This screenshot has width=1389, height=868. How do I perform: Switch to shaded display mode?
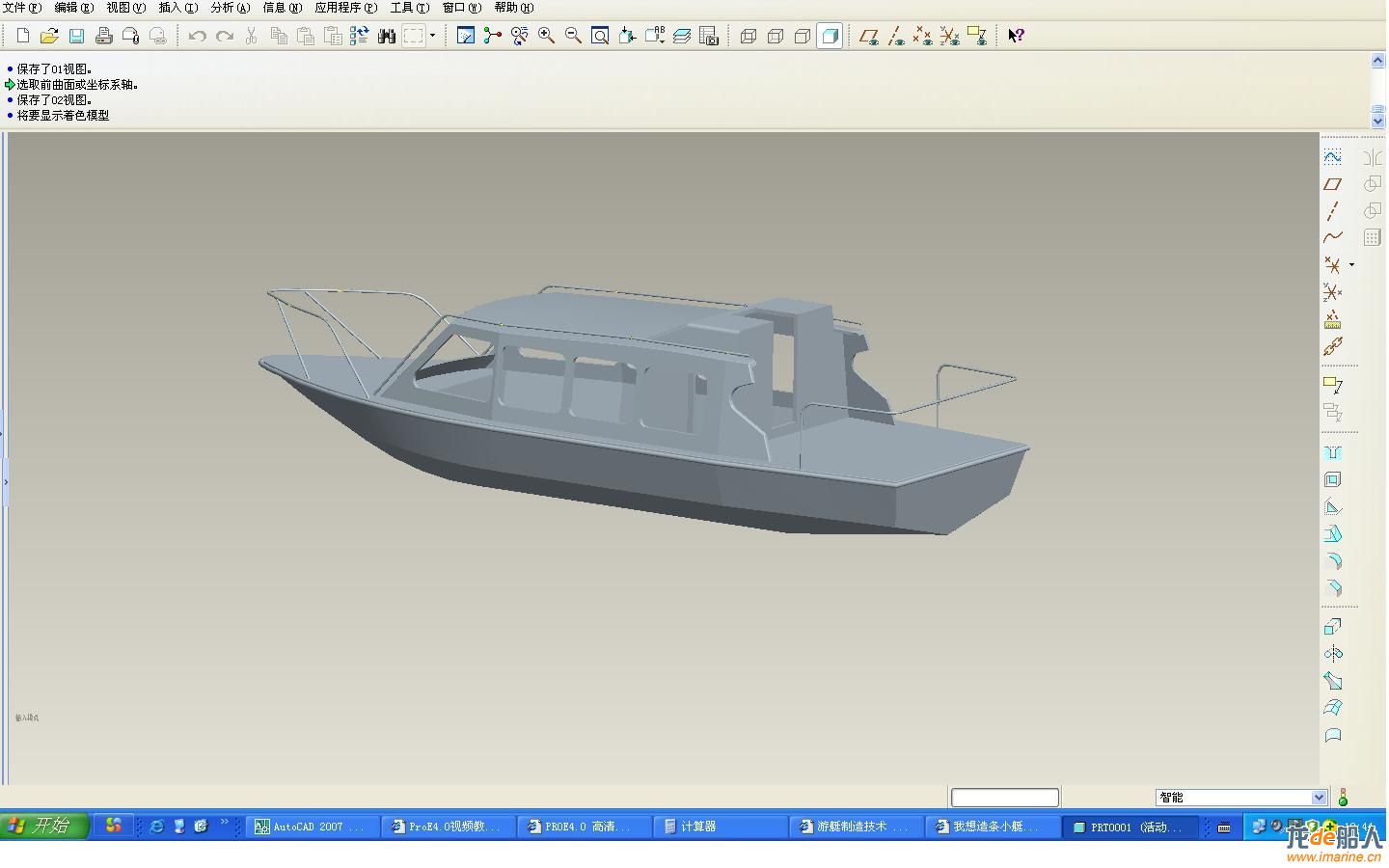point(830,36)
